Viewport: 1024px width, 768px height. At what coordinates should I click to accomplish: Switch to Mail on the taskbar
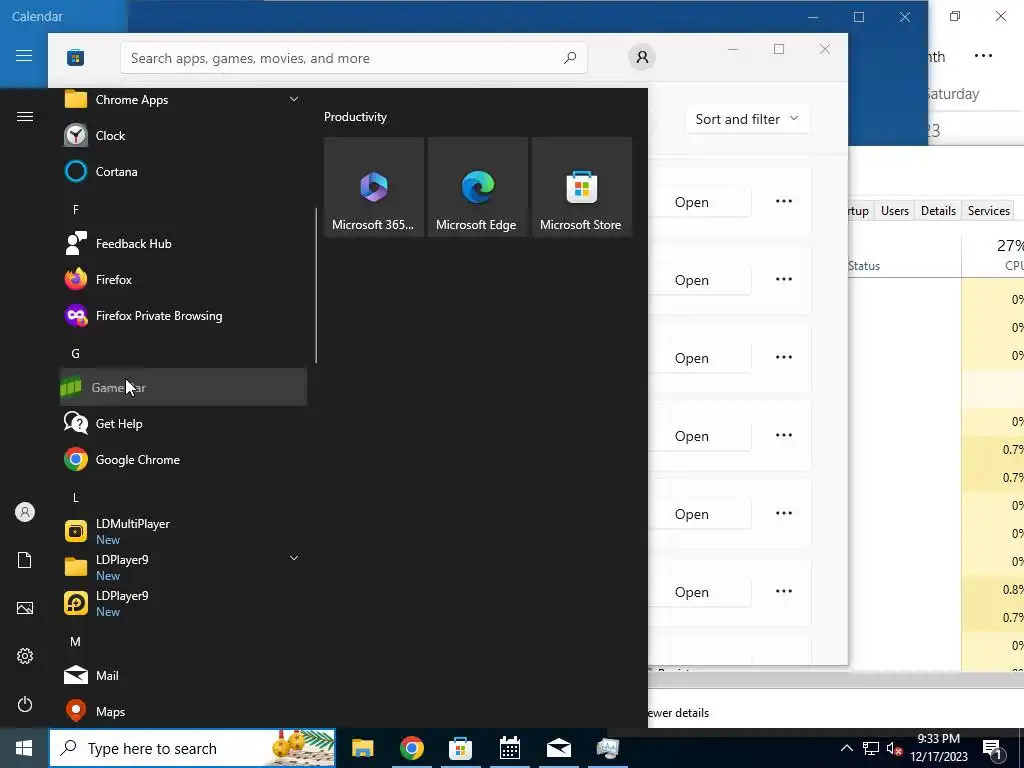point(558,748)
